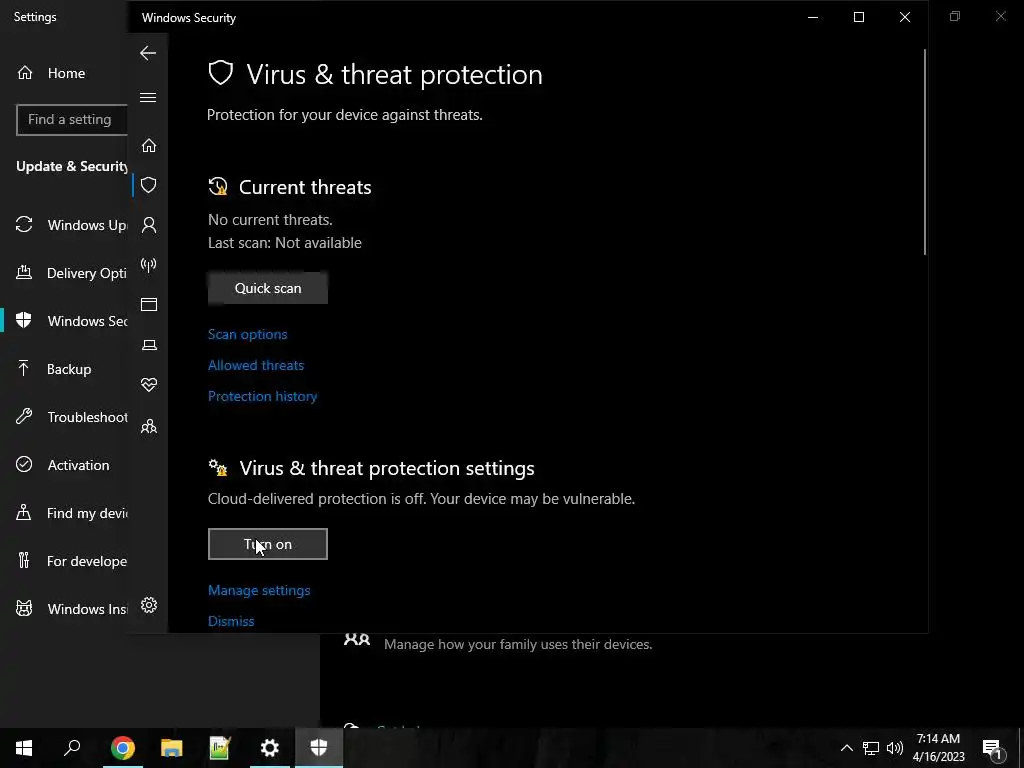The height and width of the screenshot is (768, 1024).
Task: Turn on cloud-delivered protection
Action: (268, 544)
